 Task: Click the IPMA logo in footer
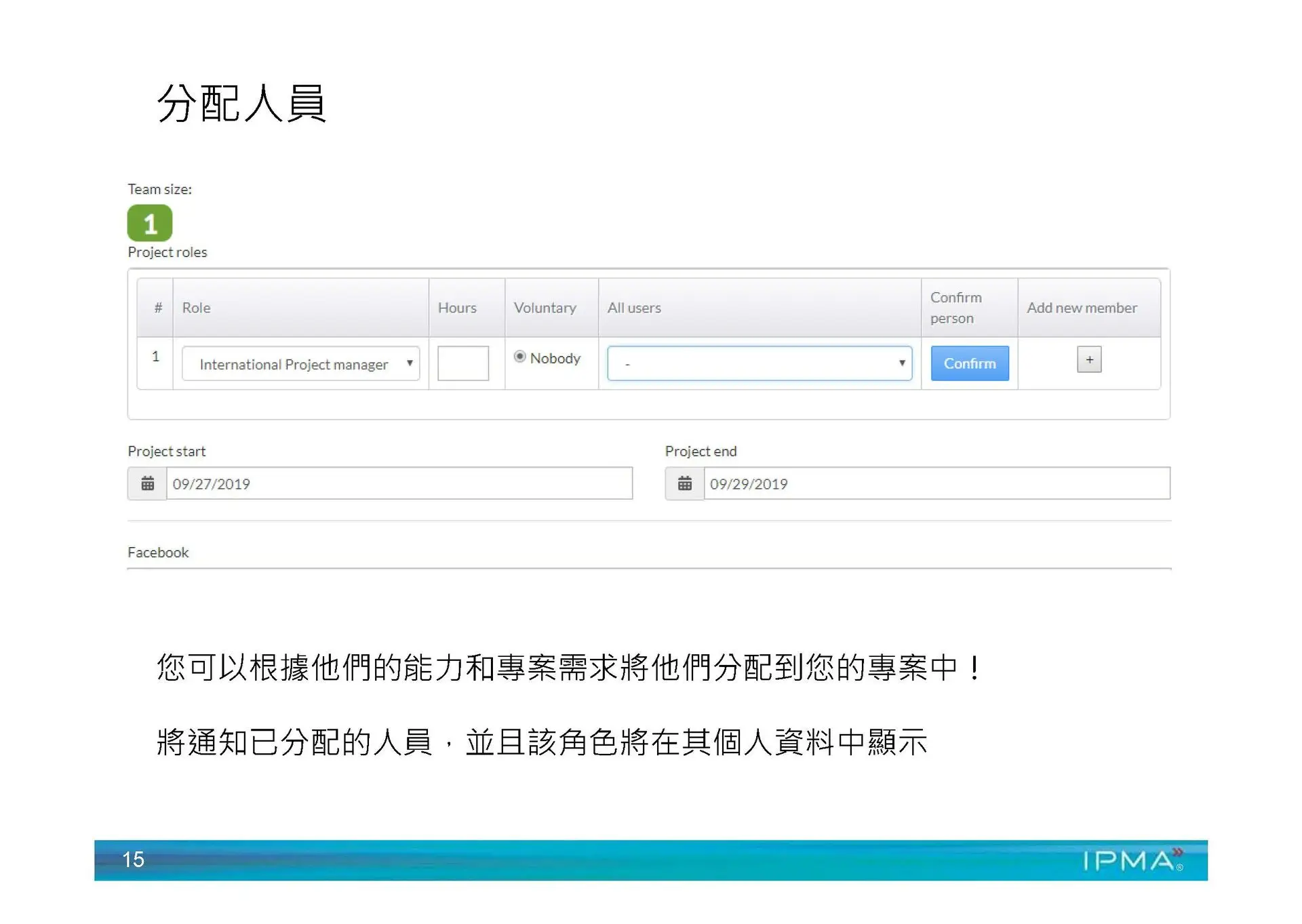pos(1132,860)
